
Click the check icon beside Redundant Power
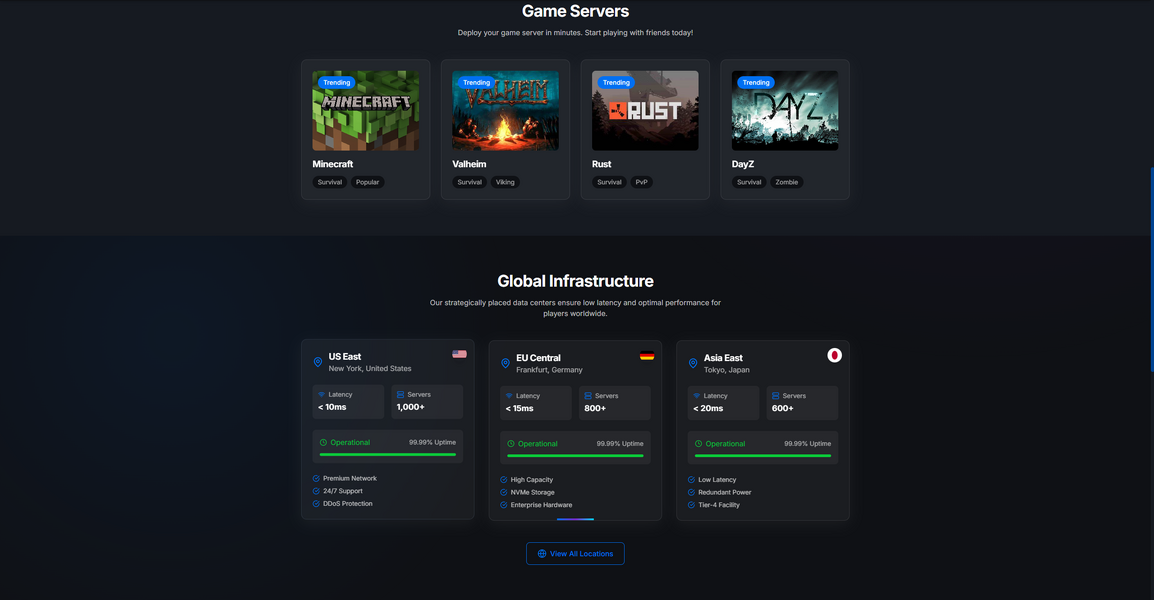(x=692, y=493)
